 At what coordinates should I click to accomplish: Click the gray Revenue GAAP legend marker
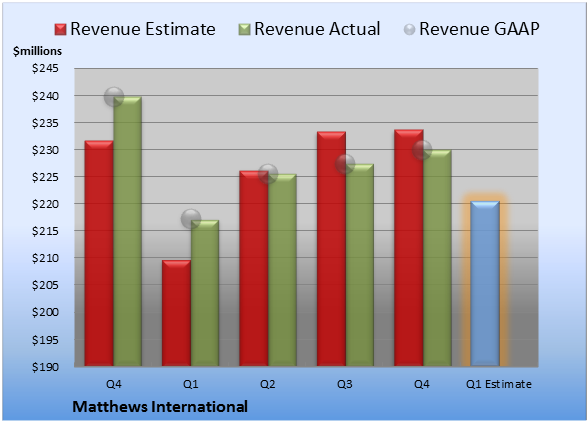coord(410,30)
